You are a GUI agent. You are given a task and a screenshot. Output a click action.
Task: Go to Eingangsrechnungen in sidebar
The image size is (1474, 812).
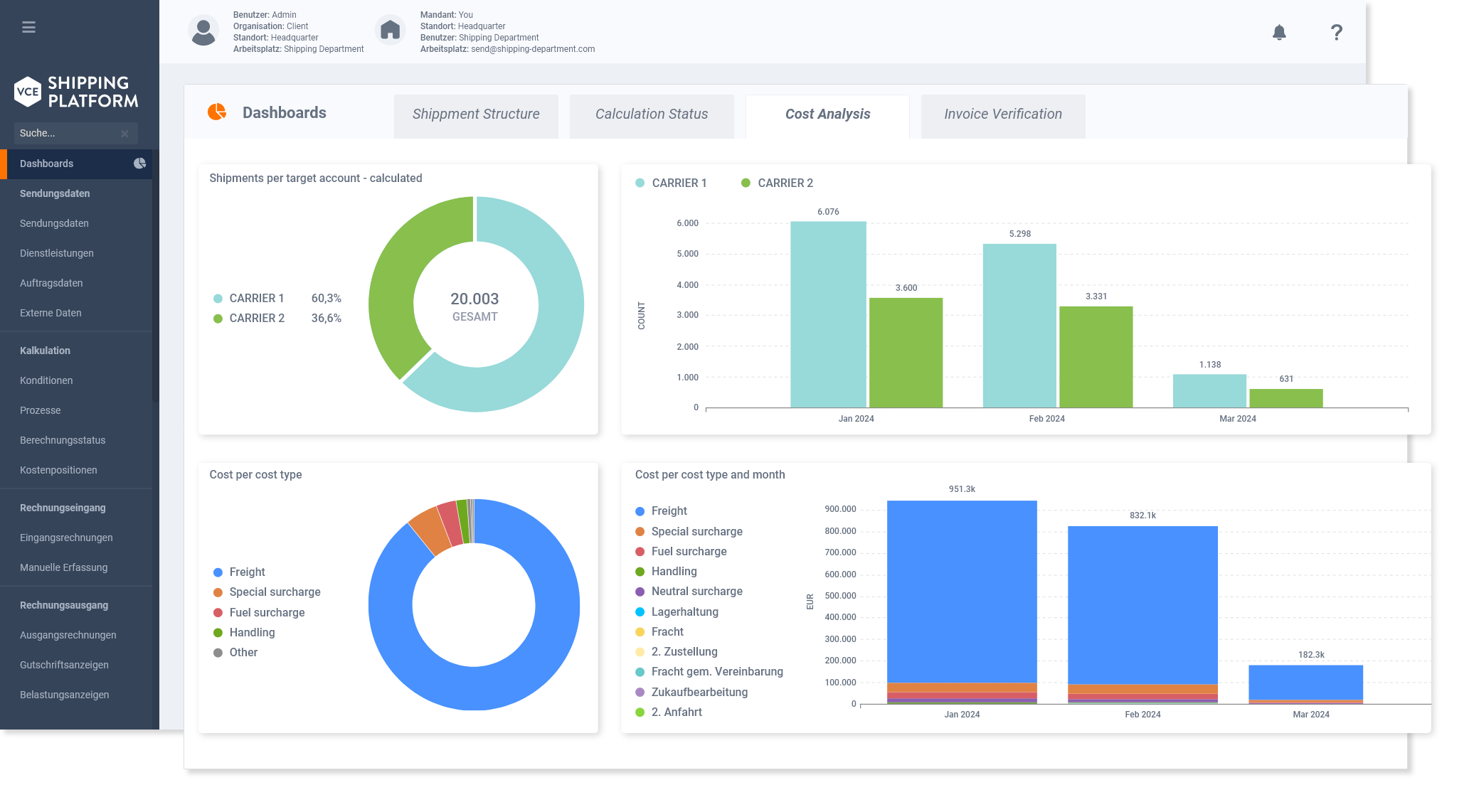click(66, 538)
